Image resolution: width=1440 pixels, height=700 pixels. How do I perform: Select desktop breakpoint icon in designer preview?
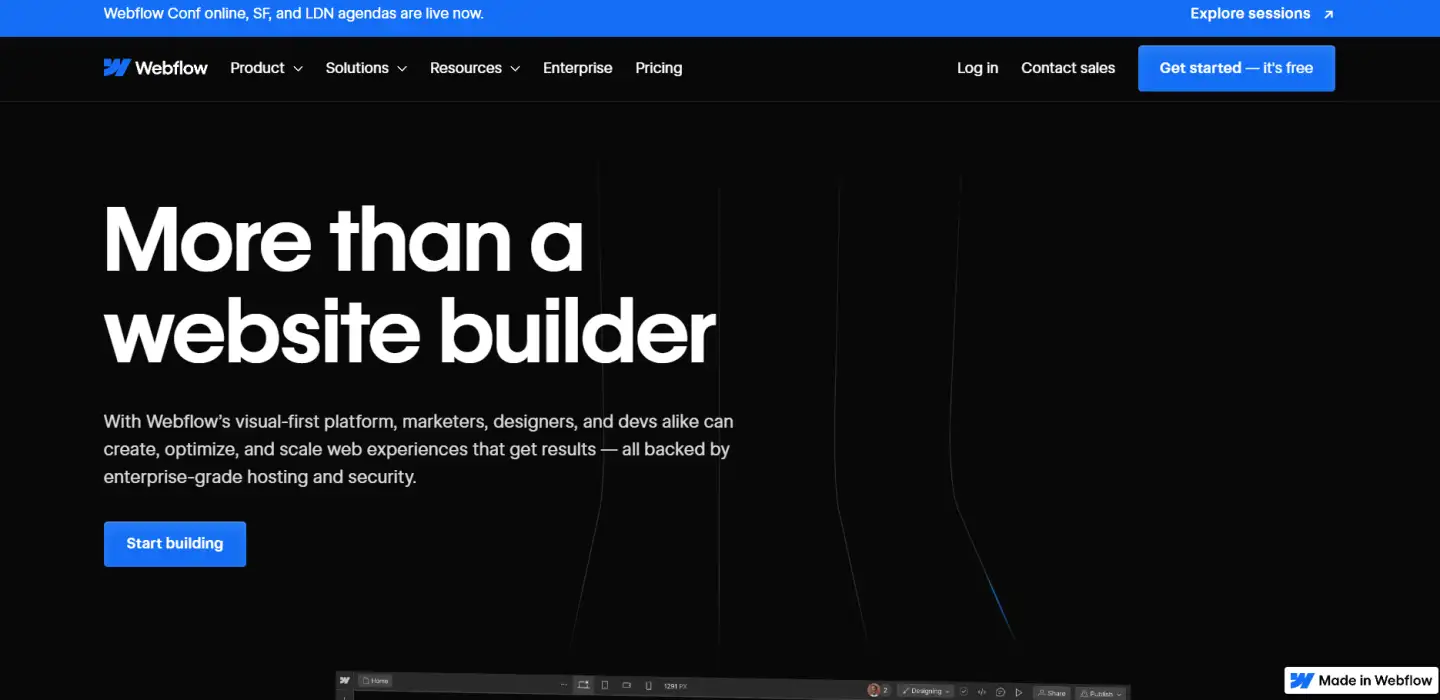point(583,685)
